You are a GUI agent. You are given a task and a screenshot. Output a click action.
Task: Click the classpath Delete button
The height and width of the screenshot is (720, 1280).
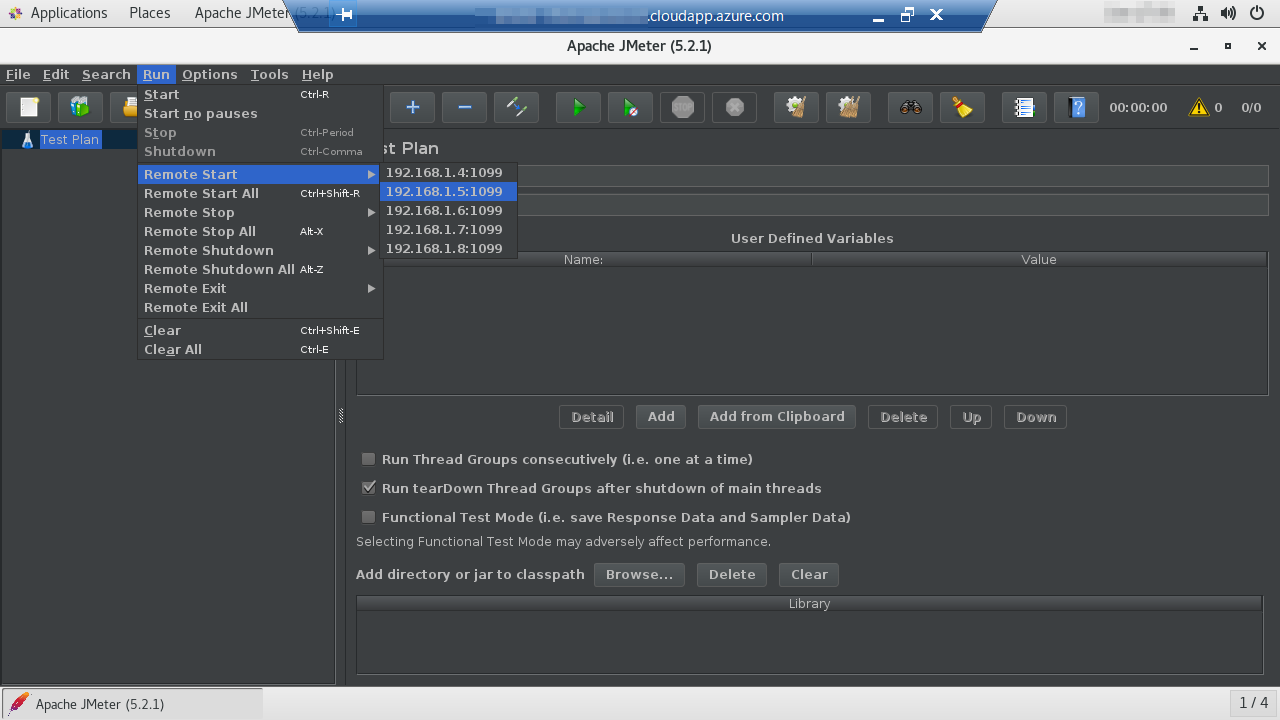pos(732,574)
